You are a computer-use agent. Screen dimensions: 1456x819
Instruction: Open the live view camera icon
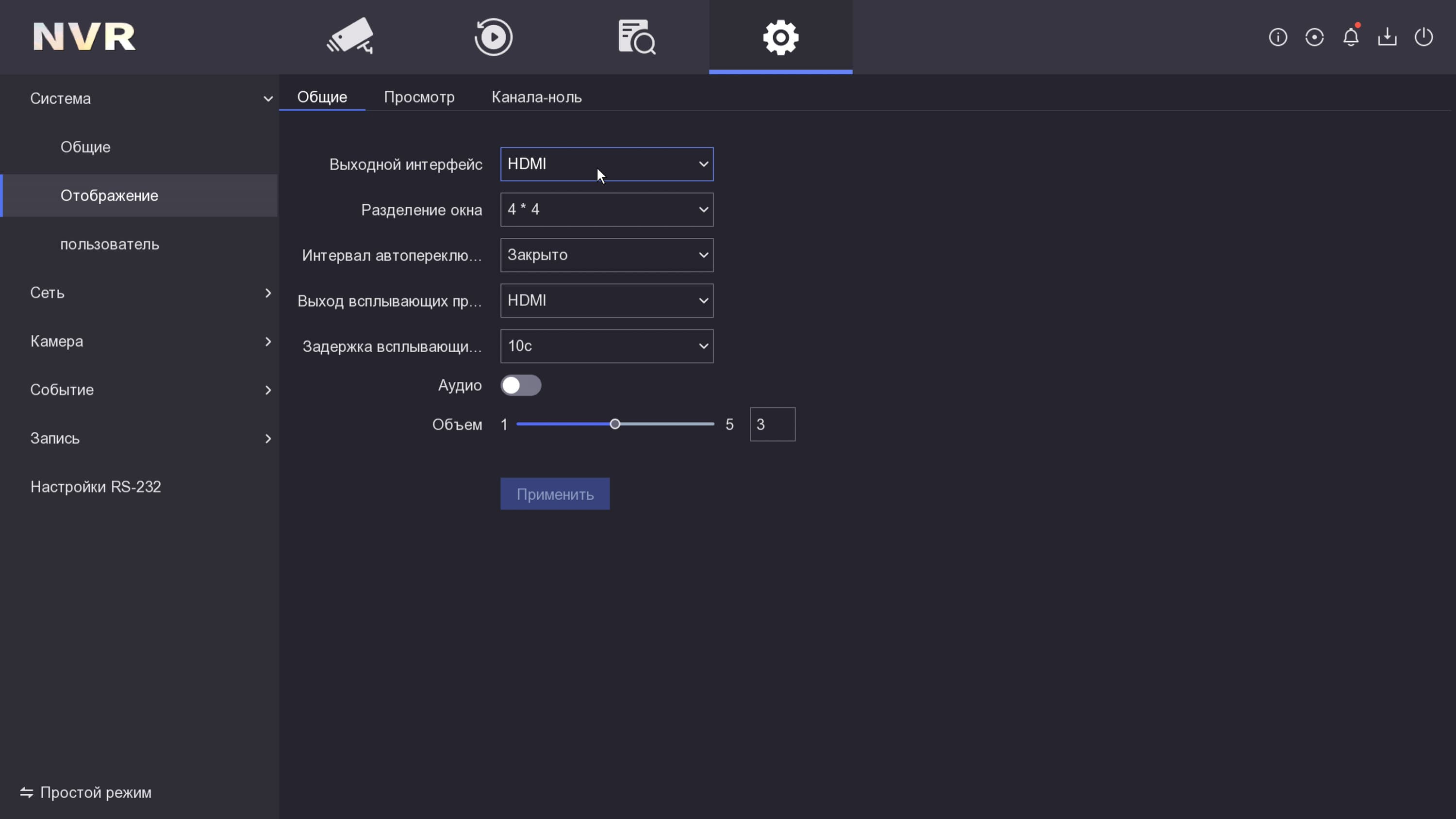[x=350, y=36]
